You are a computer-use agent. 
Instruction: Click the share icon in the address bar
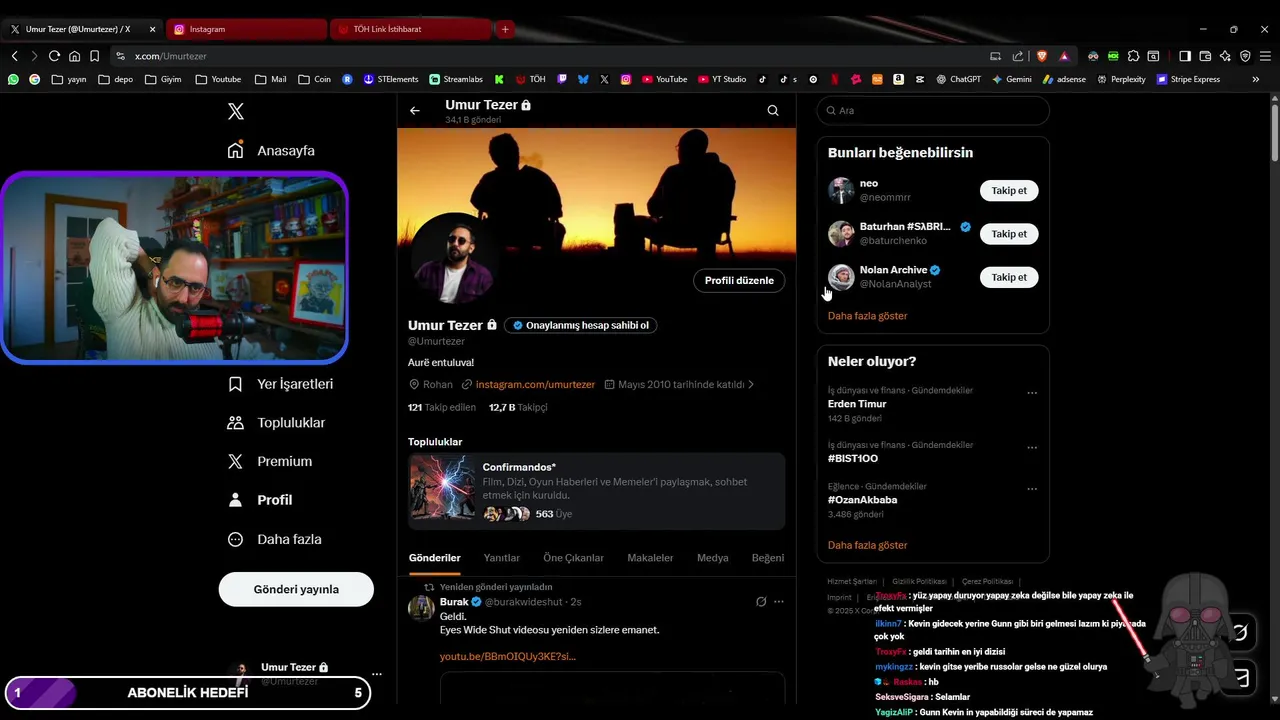(1017, 56)
